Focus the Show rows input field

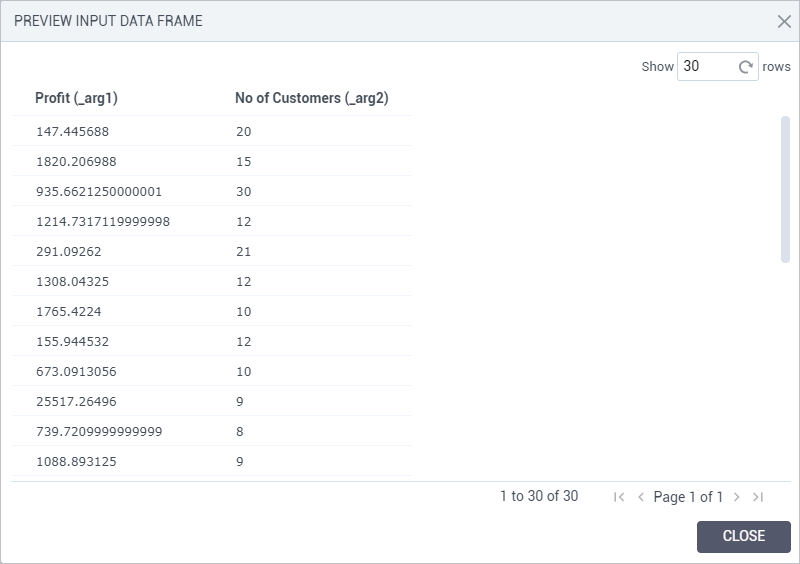[x=708, y=66]
